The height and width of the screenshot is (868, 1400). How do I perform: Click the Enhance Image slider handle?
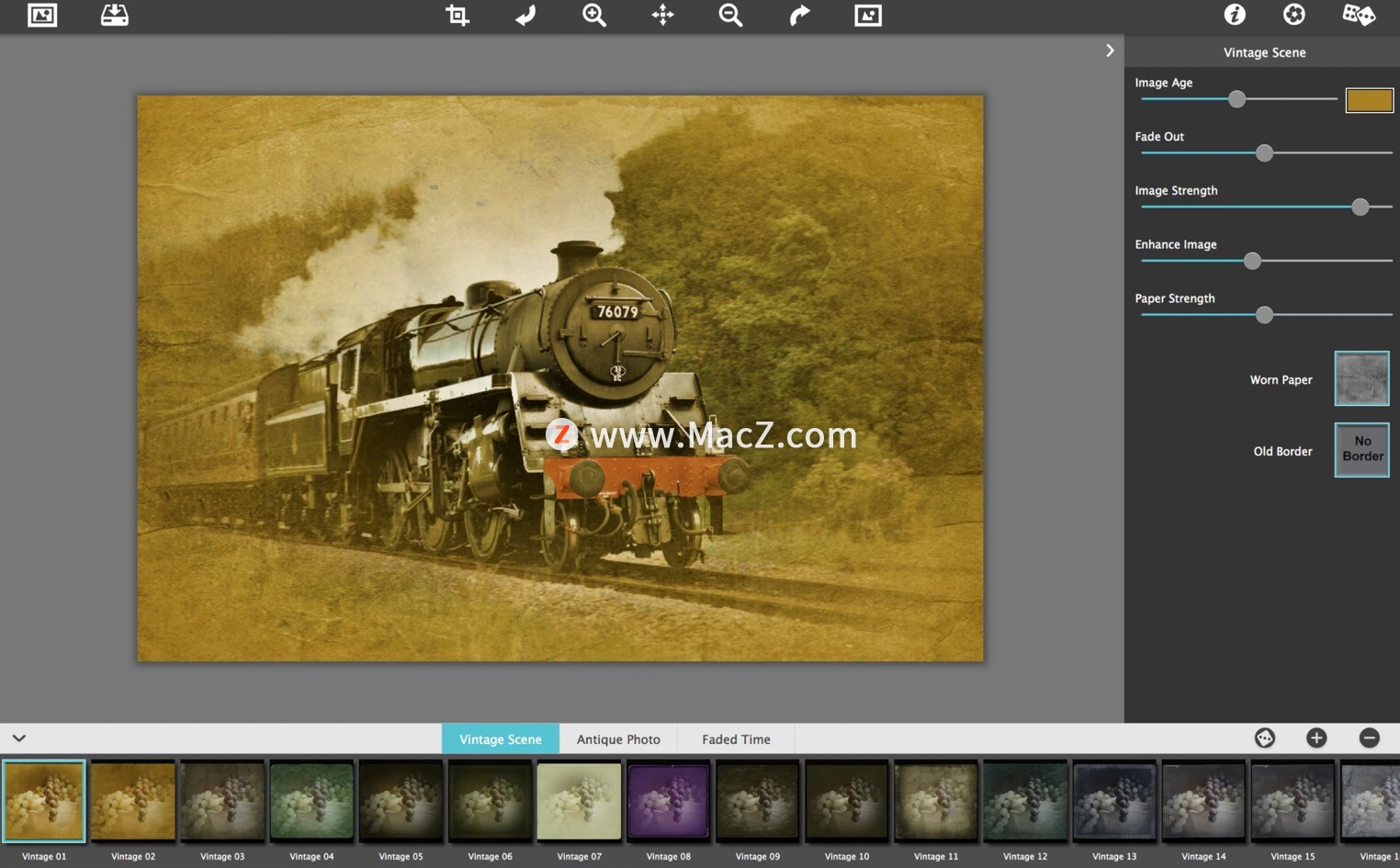pos(1252,262)
